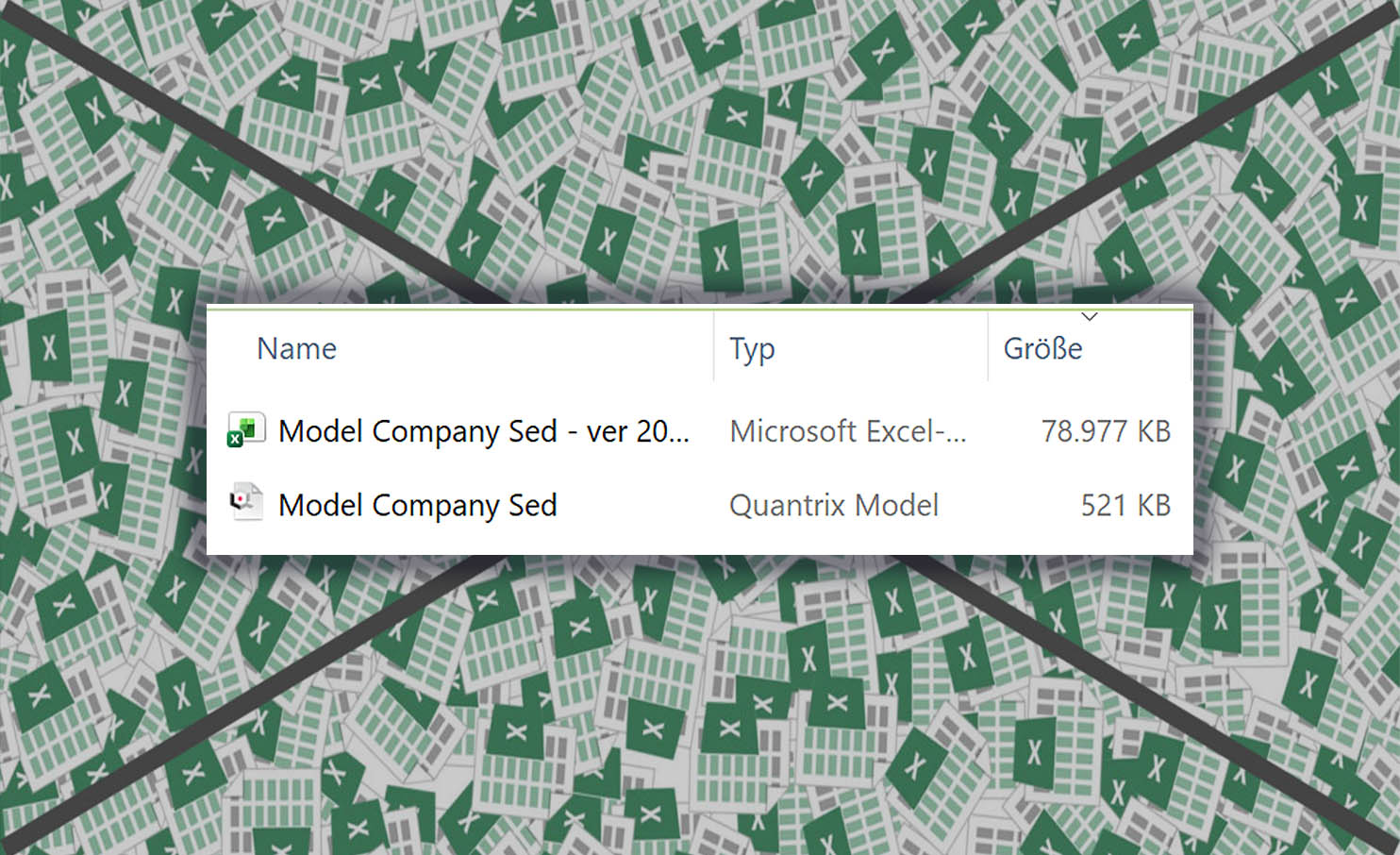The width and height of the screenshot is (1400, 855).
Task: Collapse the details panel with the top chevron
Action: (1090, 318)
